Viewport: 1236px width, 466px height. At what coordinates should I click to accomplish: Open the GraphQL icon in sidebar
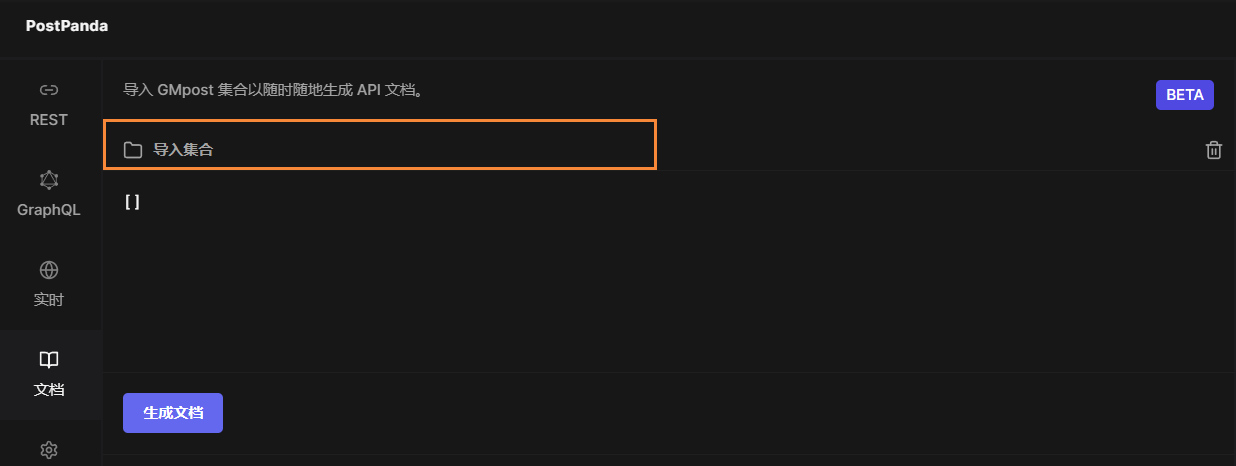pos(49,180)
